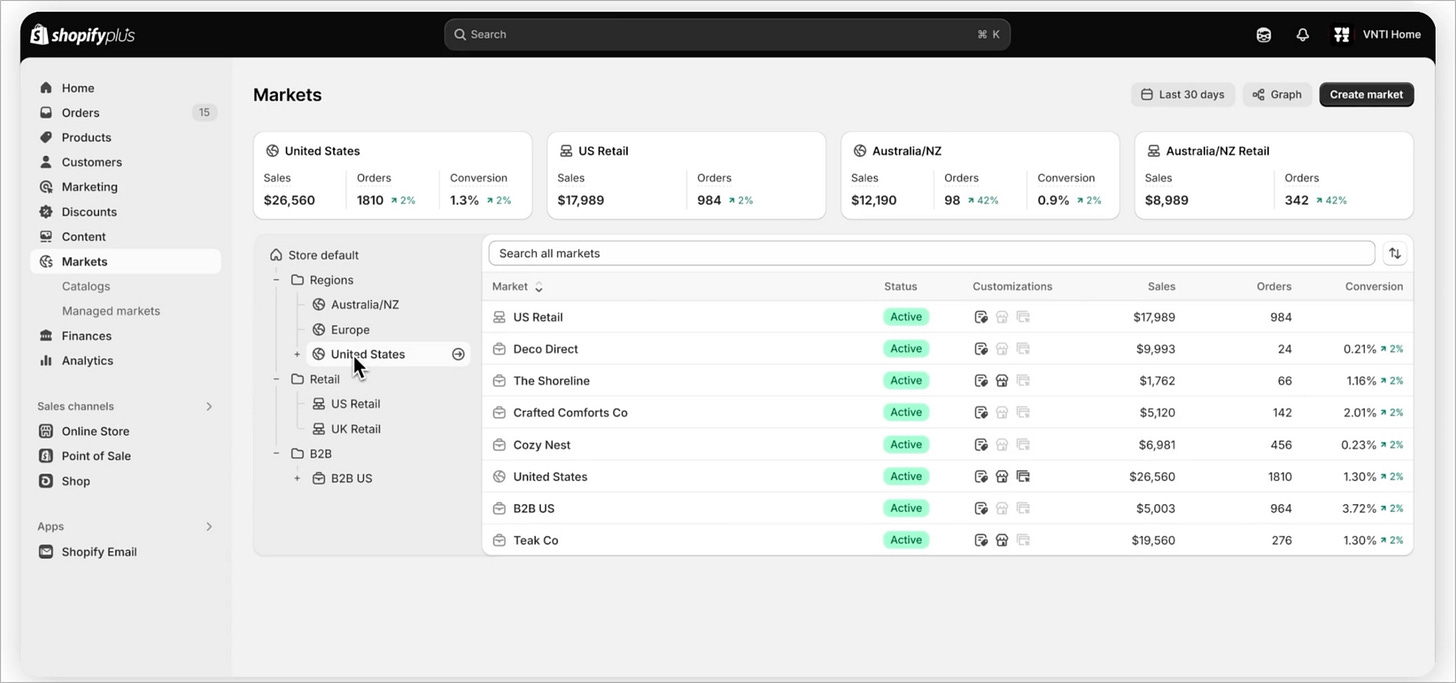Click the arrow icon next to United States tree item
The height and width of the screenshot is (683, 1456).
tap(458, 353)
